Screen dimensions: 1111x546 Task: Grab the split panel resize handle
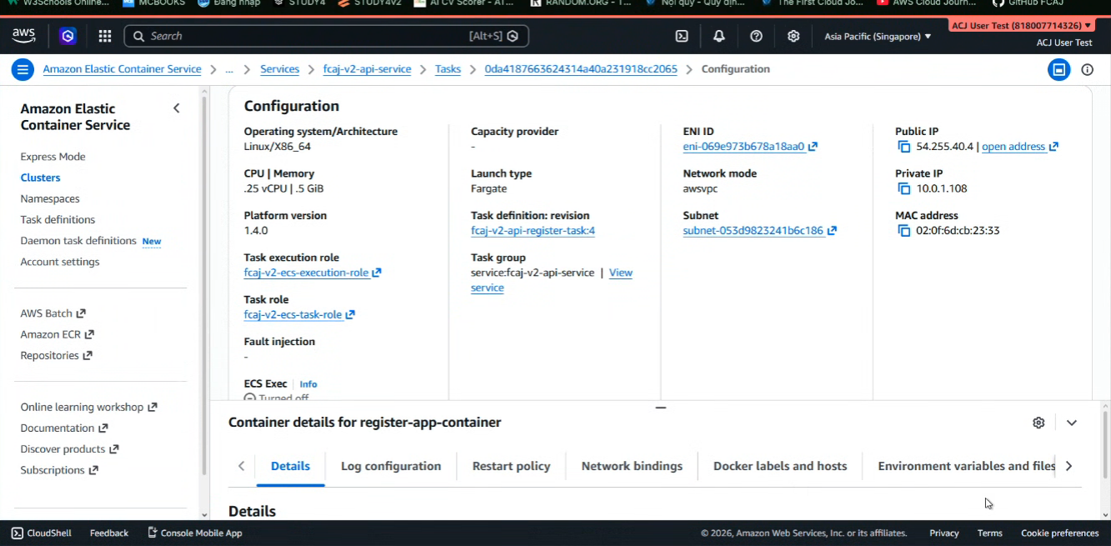coord(660,408)
